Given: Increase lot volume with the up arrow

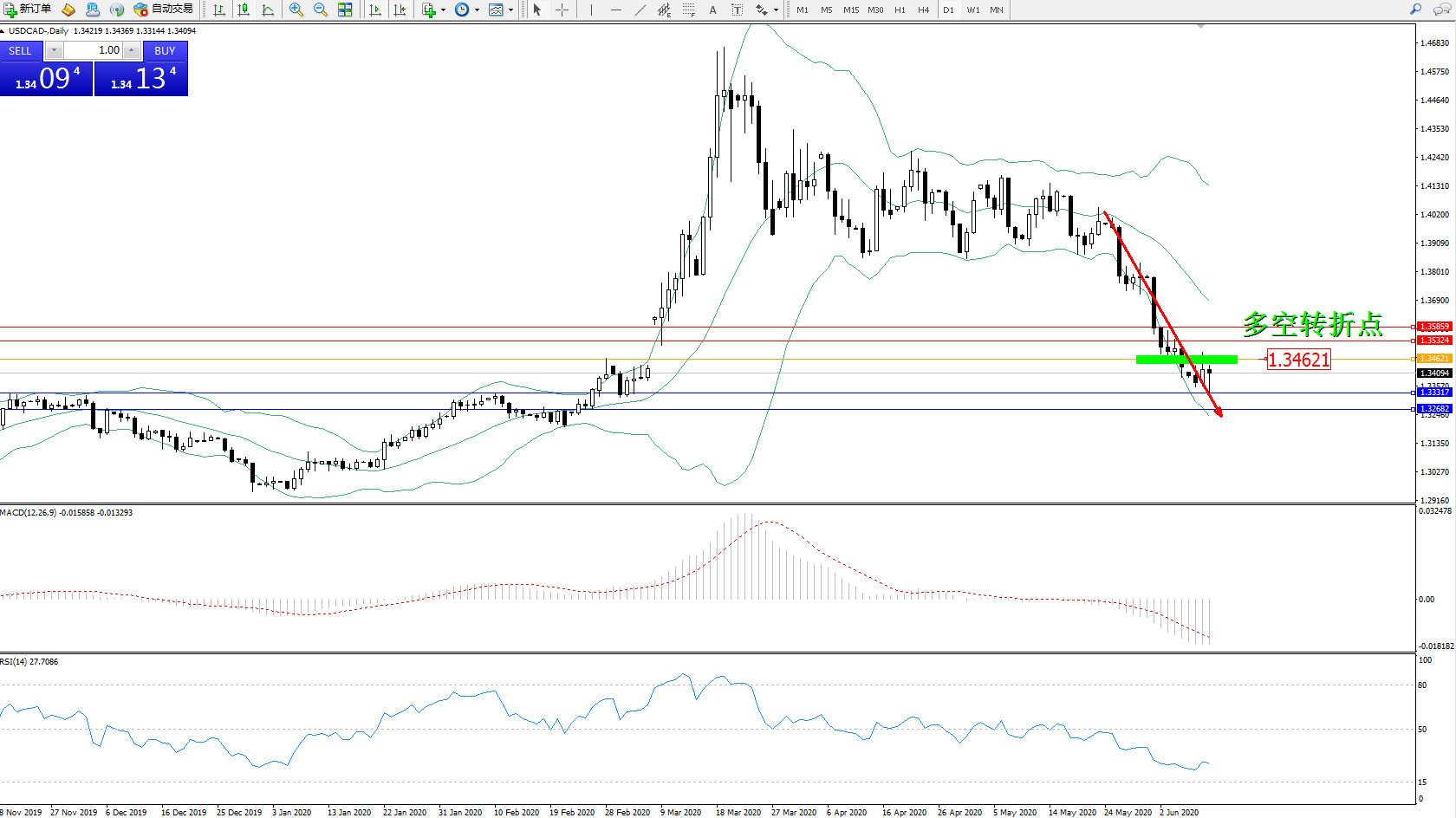Looking at the screenshot, I should click(x=131, y=50).
